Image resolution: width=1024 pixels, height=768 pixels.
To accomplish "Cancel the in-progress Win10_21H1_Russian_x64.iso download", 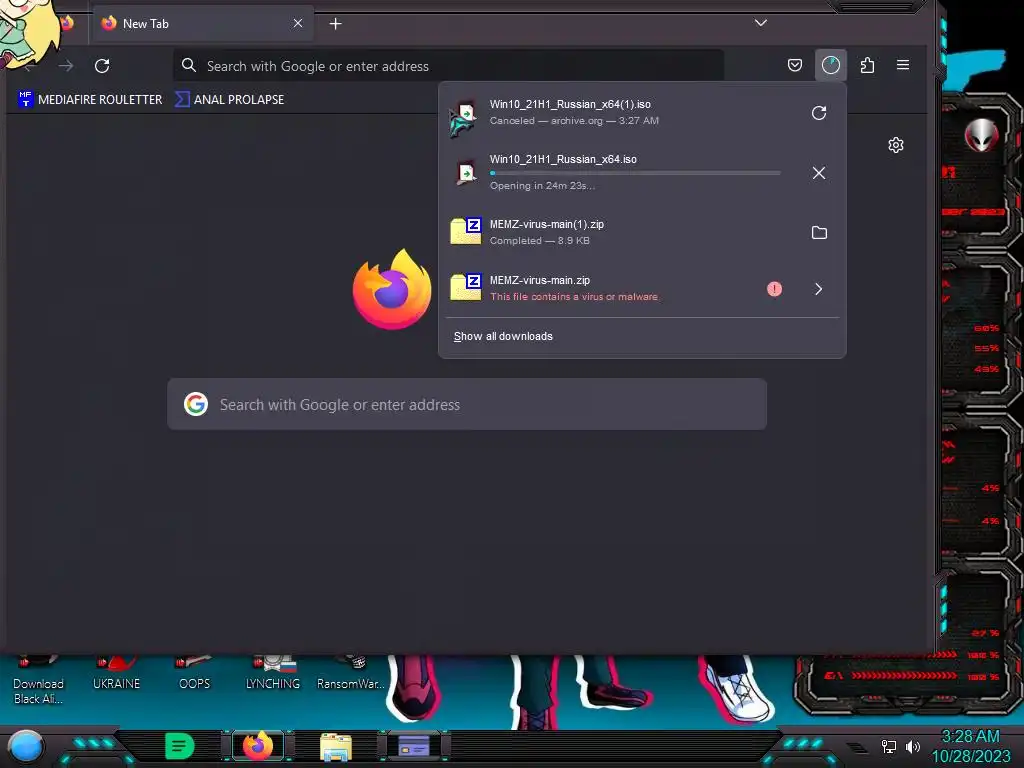I will (819, 173).
